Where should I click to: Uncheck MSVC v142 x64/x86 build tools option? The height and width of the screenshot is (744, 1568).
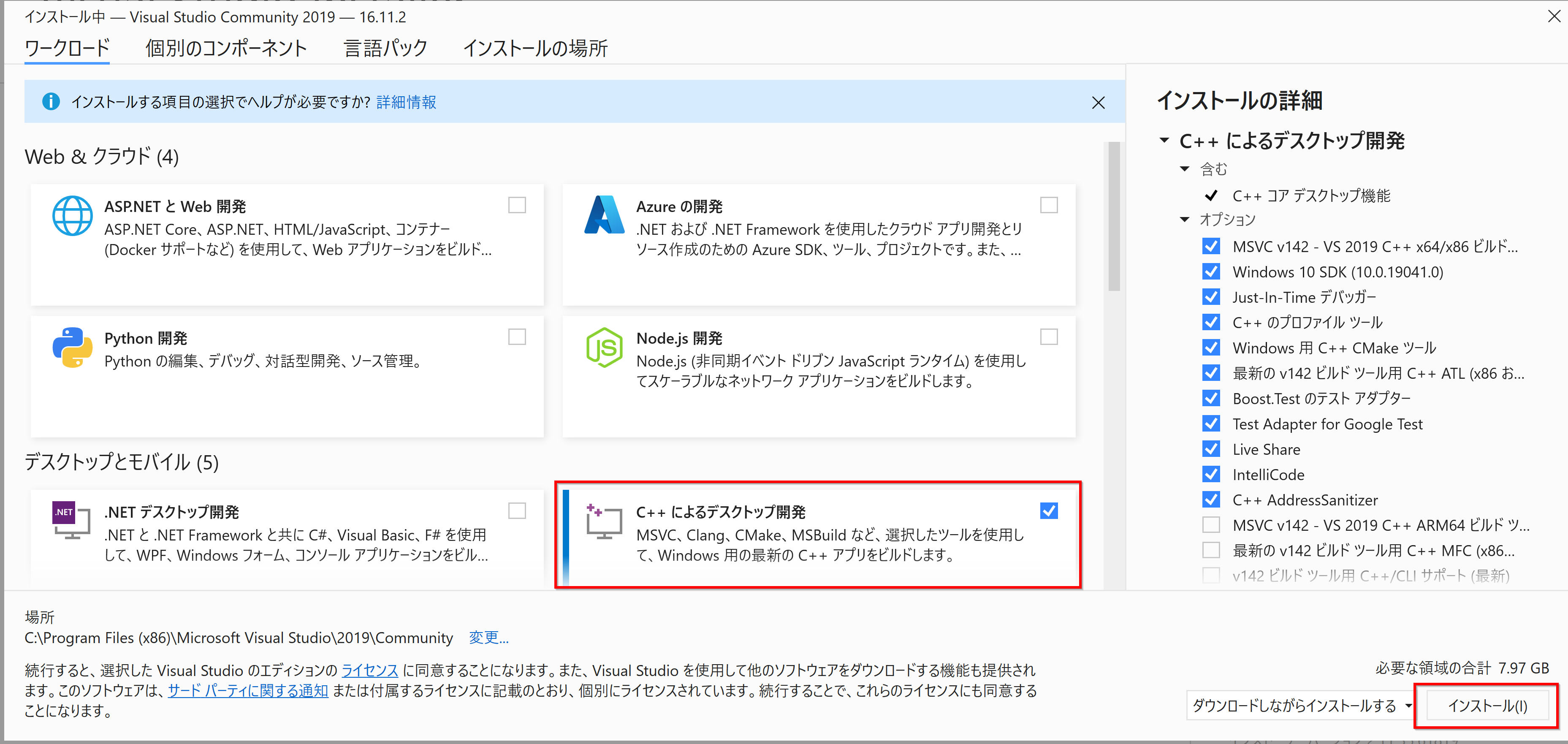click(1211, 247)
